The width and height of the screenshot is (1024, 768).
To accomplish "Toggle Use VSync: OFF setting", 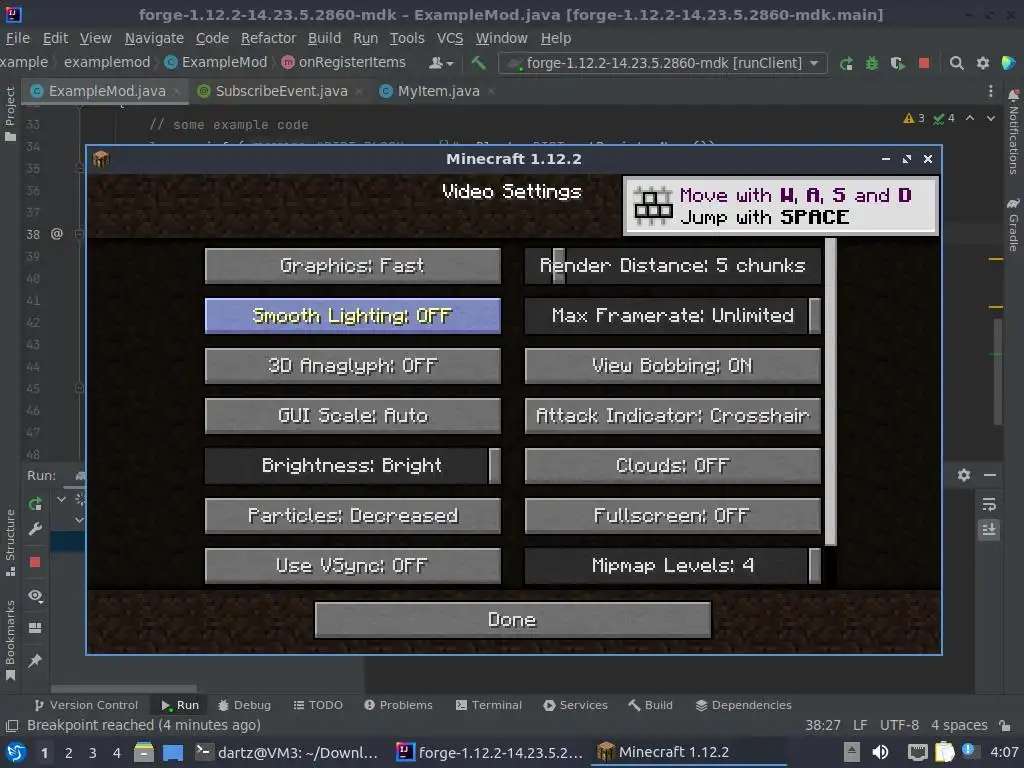I will coord(353,566).
